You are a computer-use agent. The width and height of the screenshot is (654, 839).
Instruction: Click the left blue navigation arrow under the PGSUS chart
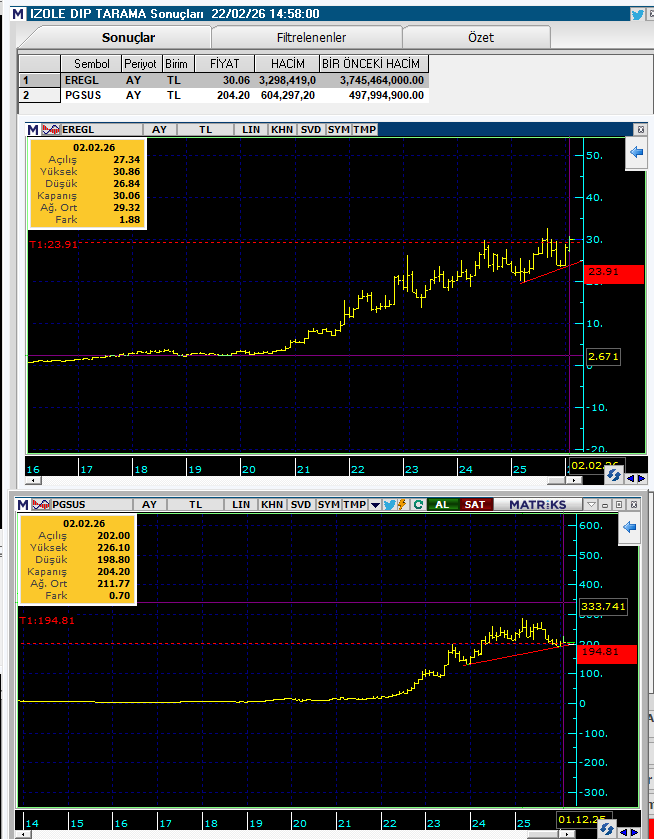tap(623, 833)
